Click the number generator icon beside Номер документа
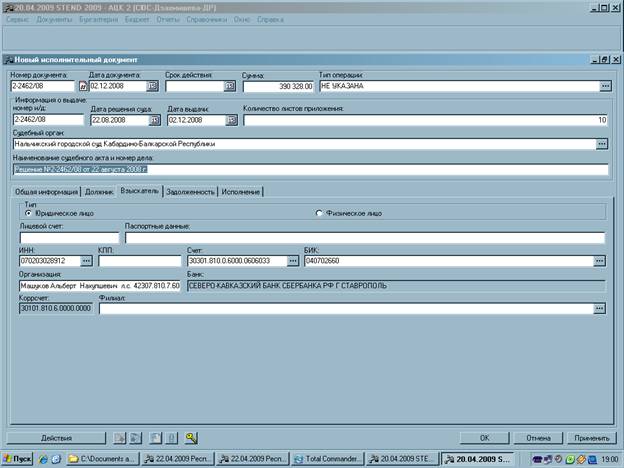The width and height of the screenshot is (624, 468). tap(83, 86)
